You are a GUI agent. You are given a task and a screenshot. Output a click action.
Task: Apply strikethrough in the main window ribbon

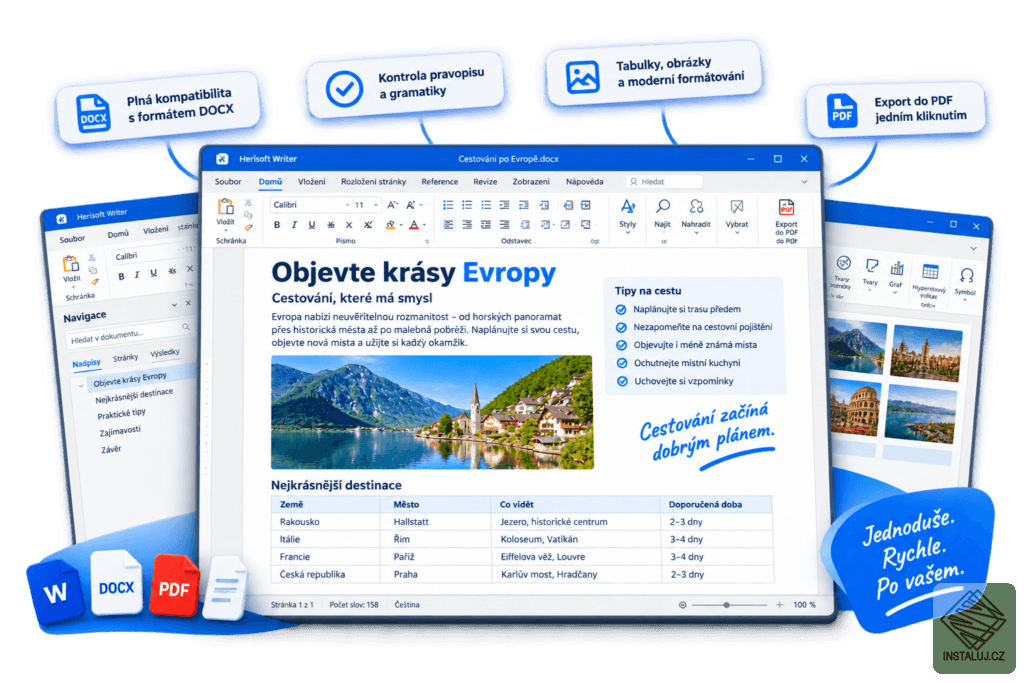click(x=330, y=225)
